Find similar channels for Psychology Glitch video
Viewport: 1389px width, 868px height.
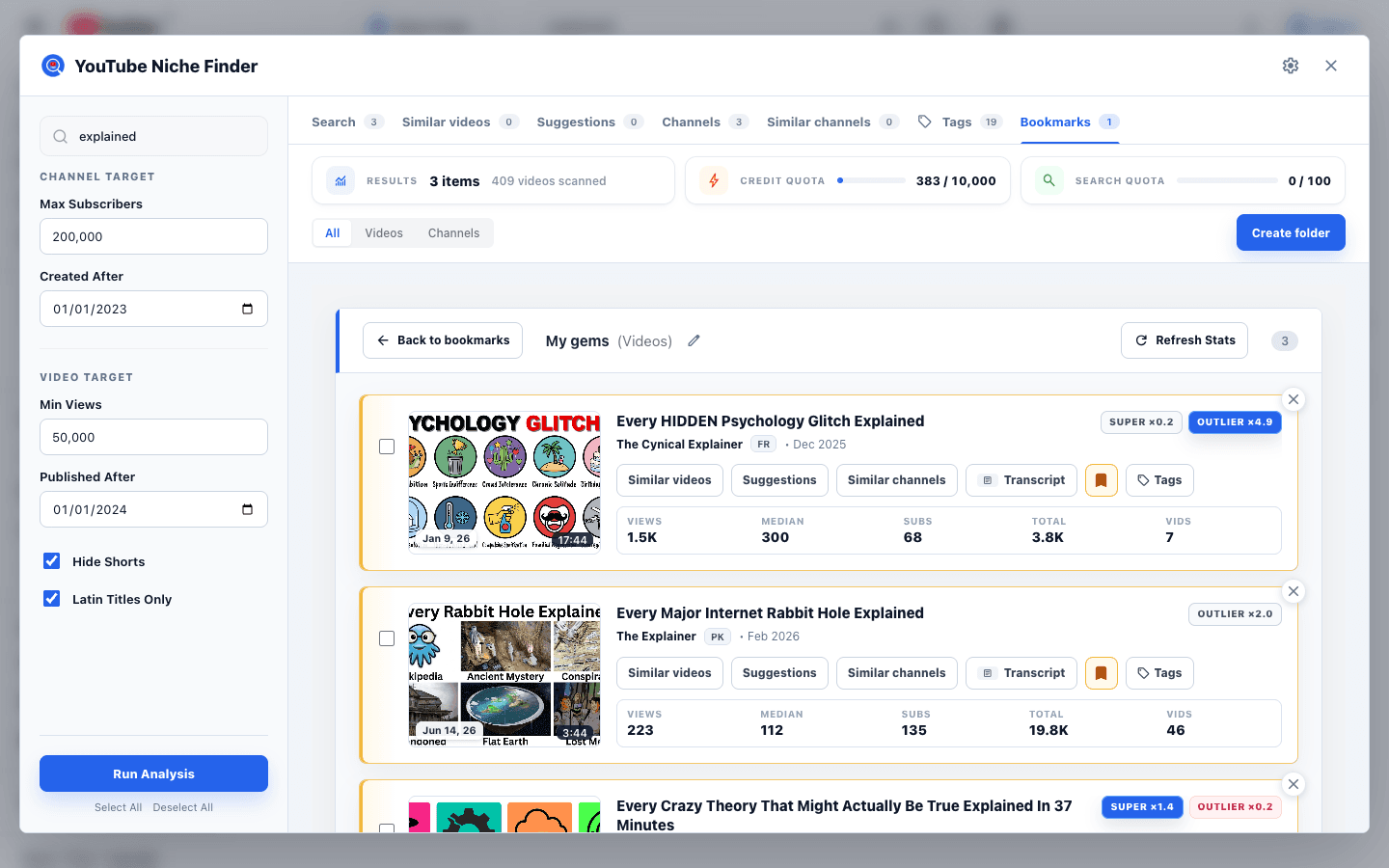tap(897, 480)
